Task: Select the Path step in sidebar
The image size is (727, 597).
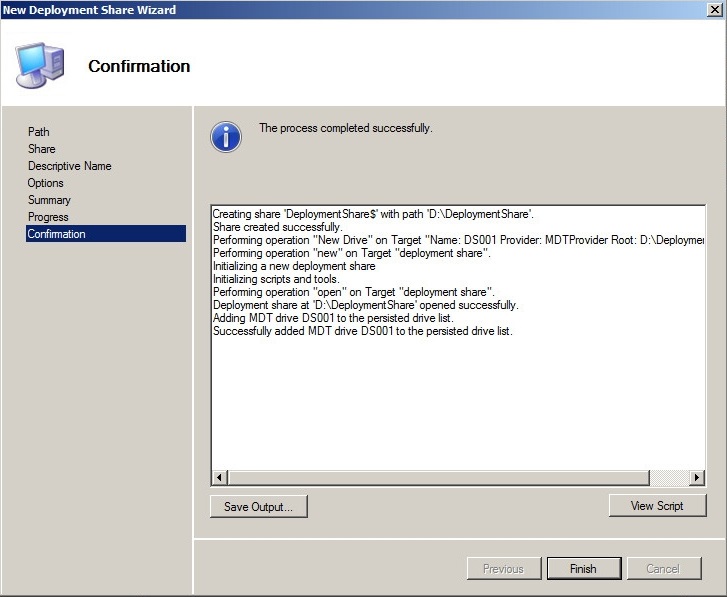Action: 39,132
